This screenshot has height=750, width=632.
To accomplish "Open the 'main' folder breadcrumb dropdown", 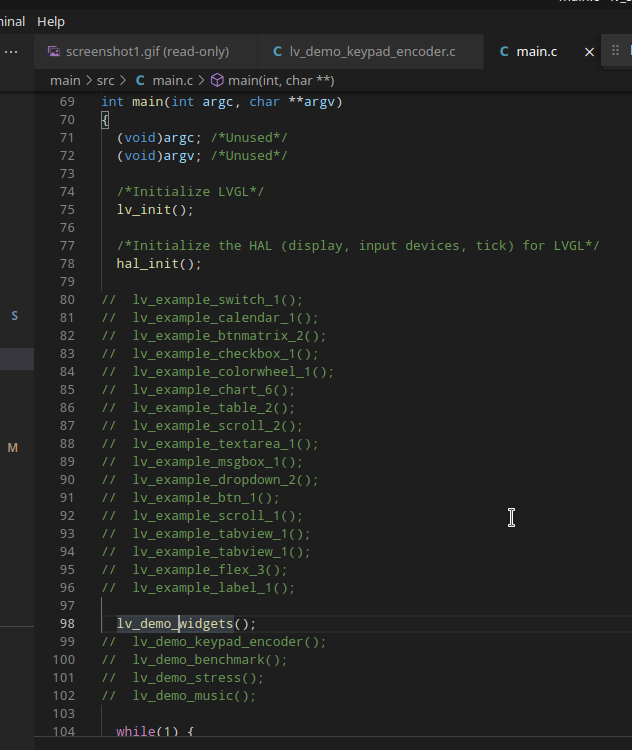I will click(x=66, y=80).
